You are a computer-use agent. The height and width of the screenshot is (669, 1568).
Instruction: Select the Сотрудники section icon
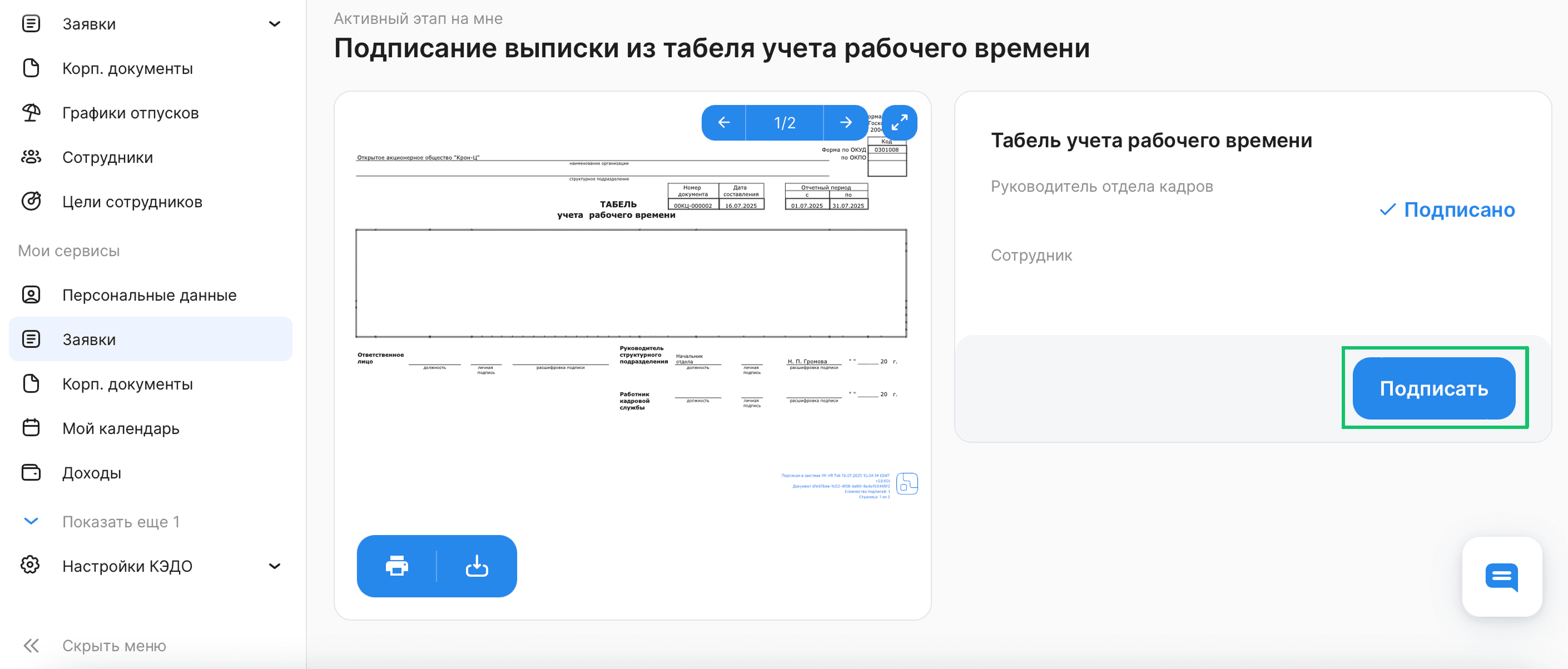click(x=31, y=157)
